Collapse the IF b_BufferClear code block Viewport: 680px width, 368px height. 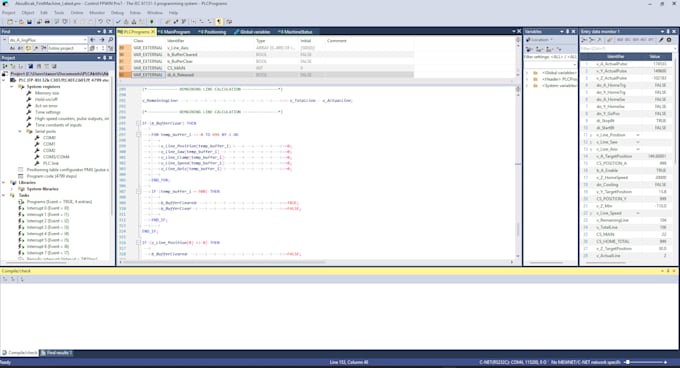138,124
